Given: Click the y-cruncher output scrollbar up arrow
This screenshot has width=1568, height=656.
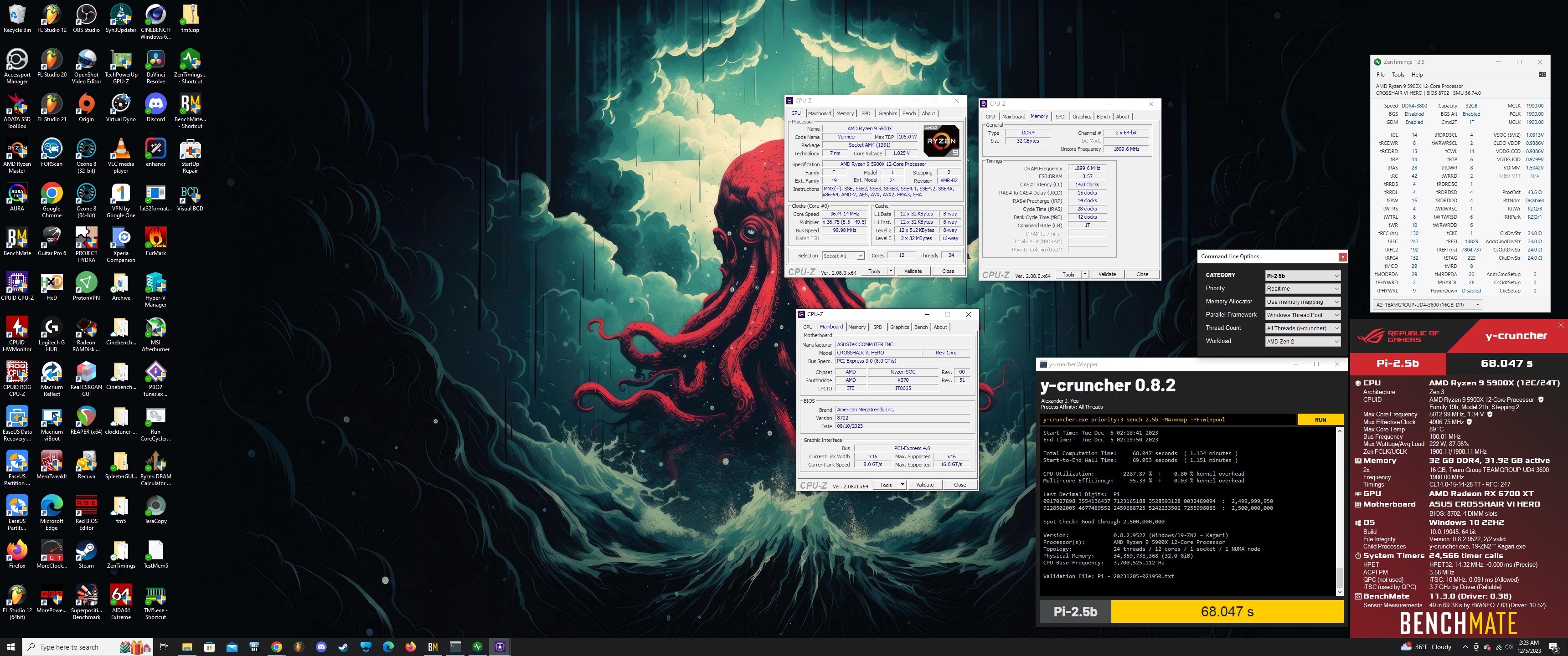Looking at the screenshot, I should point(1339,431).
